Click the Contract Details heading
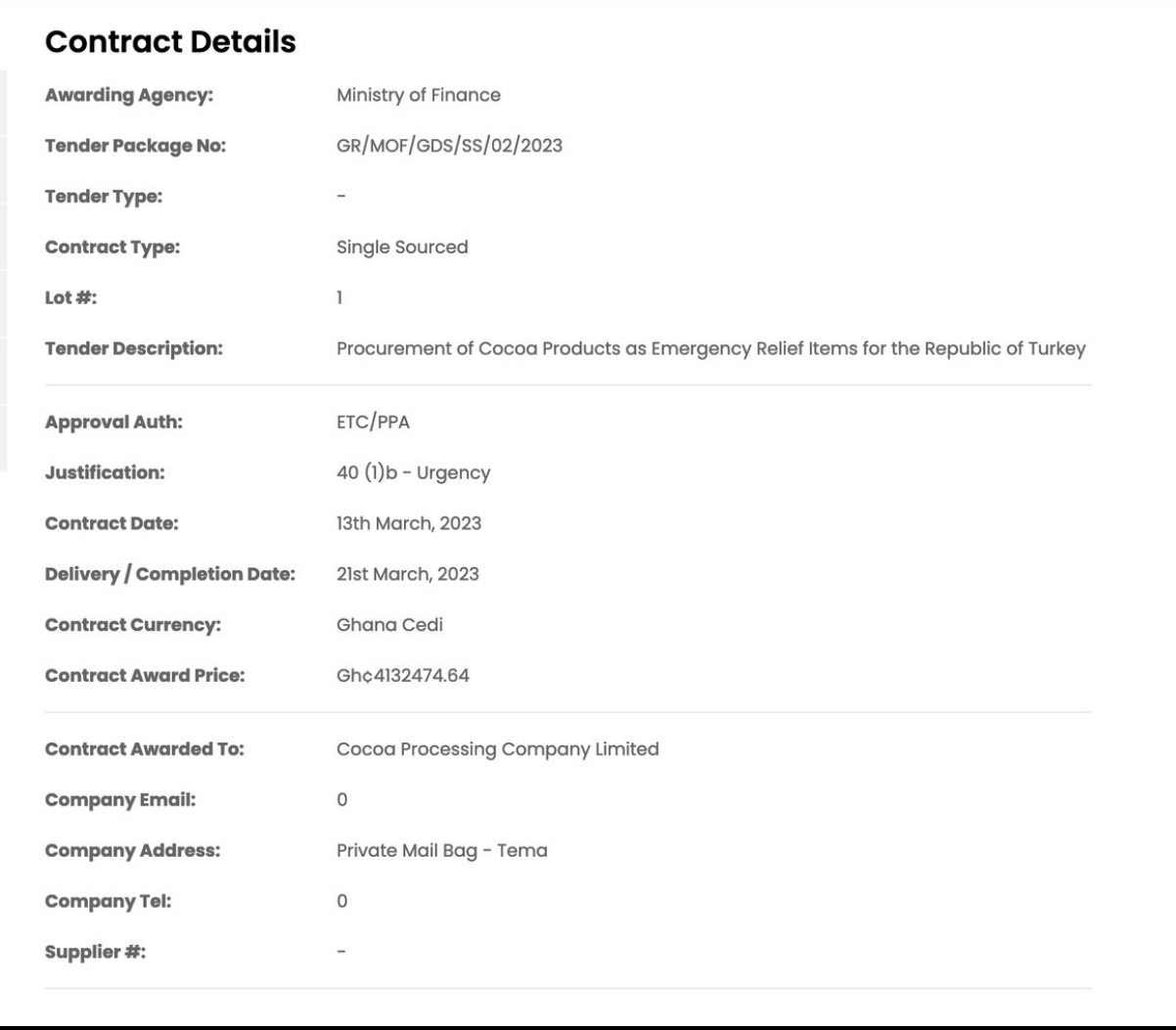The width and height of the screenshot is (1176, 1030). [x=170, y=42]
